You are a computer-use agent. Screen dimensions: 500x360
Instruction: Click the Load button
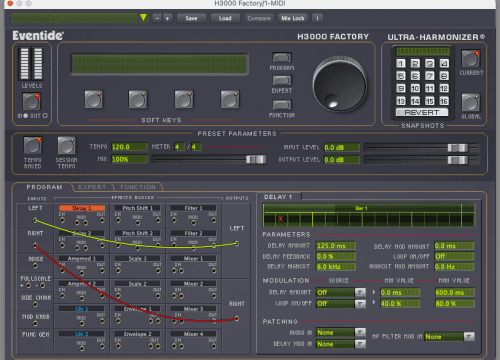tap(225, 18)
